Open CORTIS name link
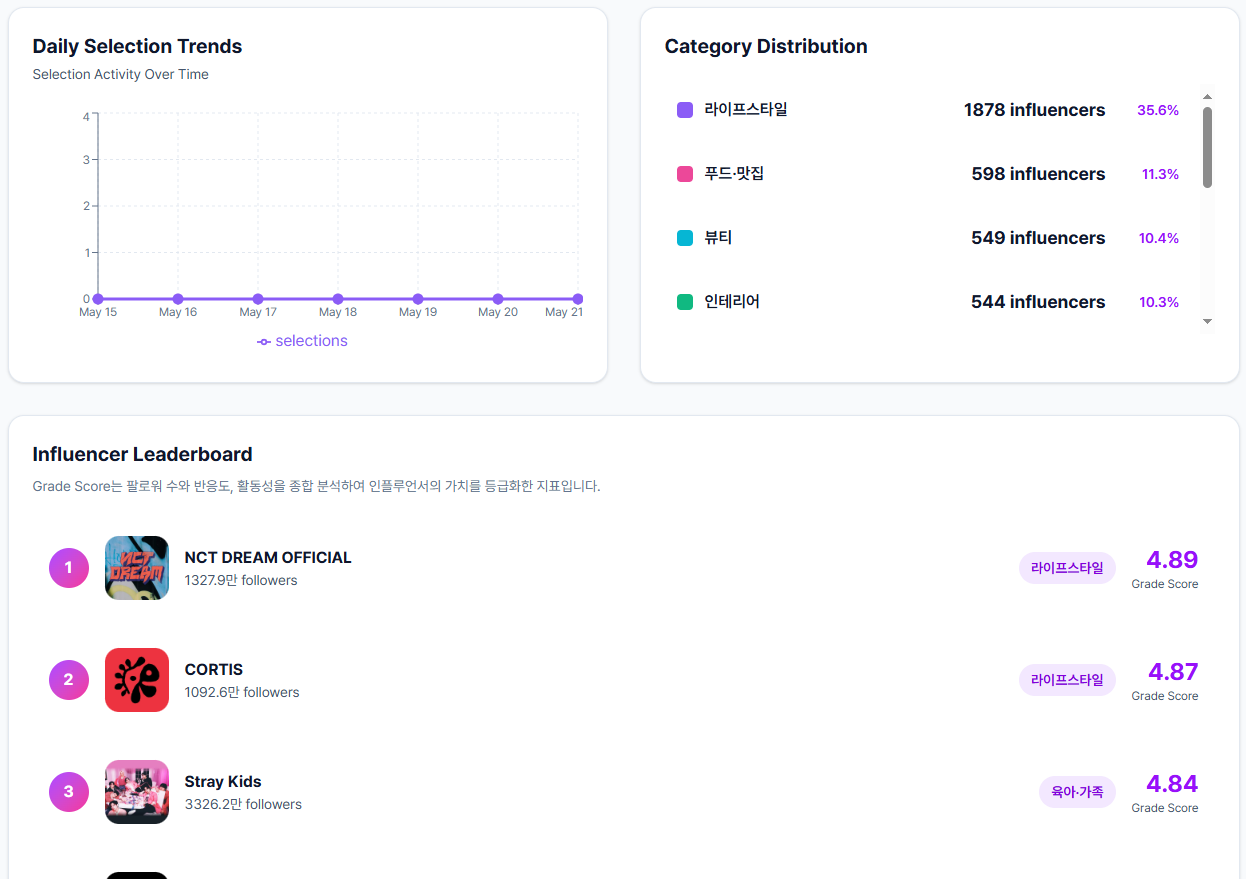 [214, 670]
